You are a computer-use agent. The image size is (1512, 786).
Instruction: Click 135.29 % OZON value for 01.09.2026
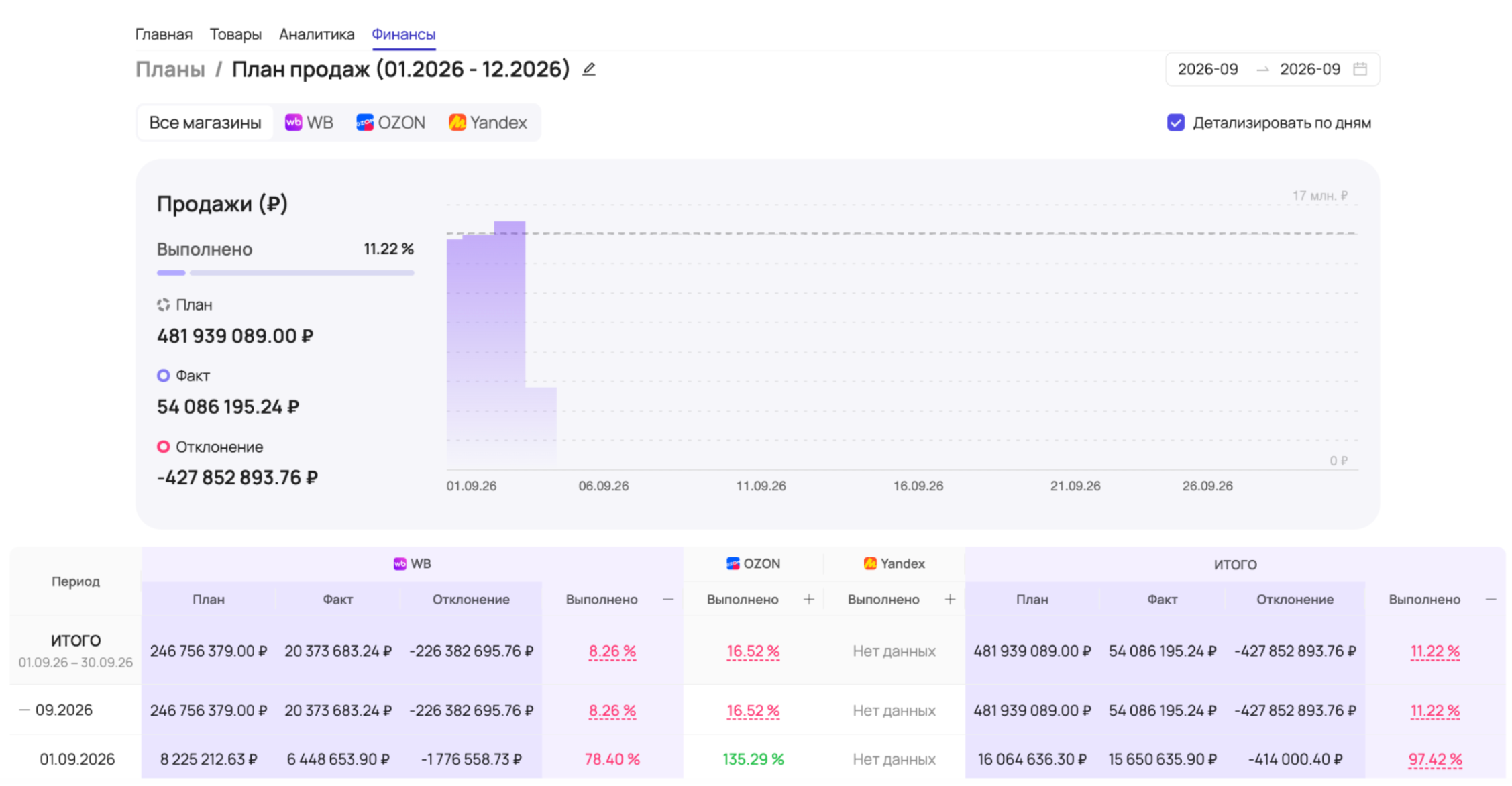click(753, 759)
